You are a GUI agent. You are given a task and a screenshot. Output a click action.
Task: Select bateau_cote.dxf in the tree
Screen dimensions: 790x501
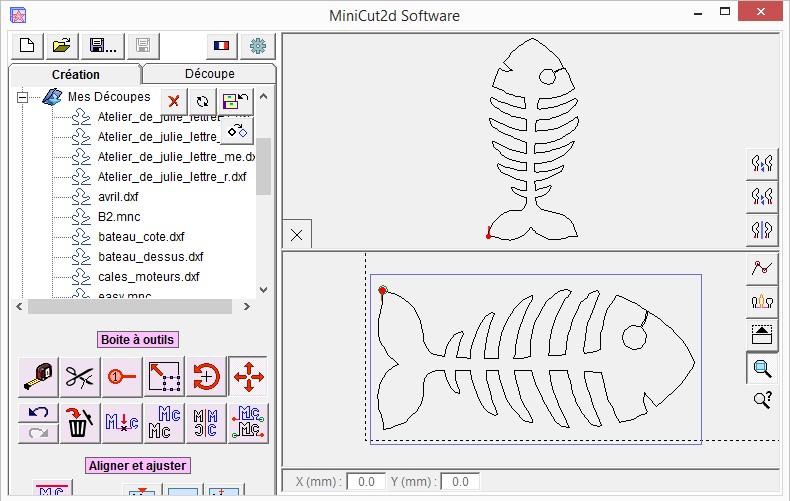pos(141,237)
